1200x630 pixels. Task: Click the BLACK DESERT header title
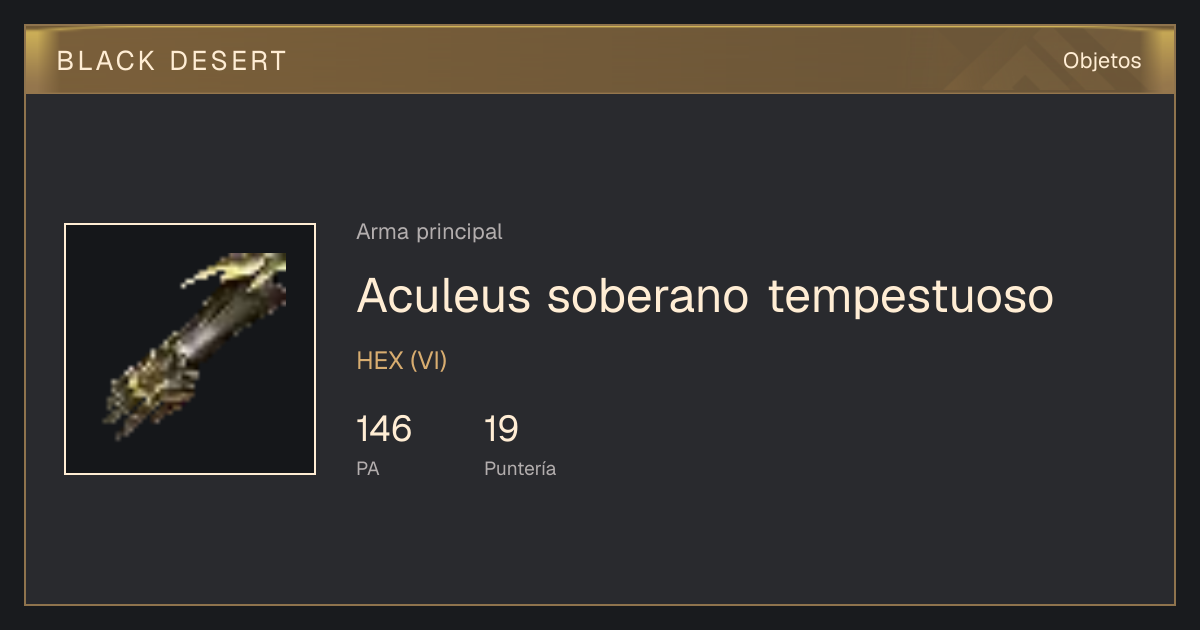(x=171, y=61)
